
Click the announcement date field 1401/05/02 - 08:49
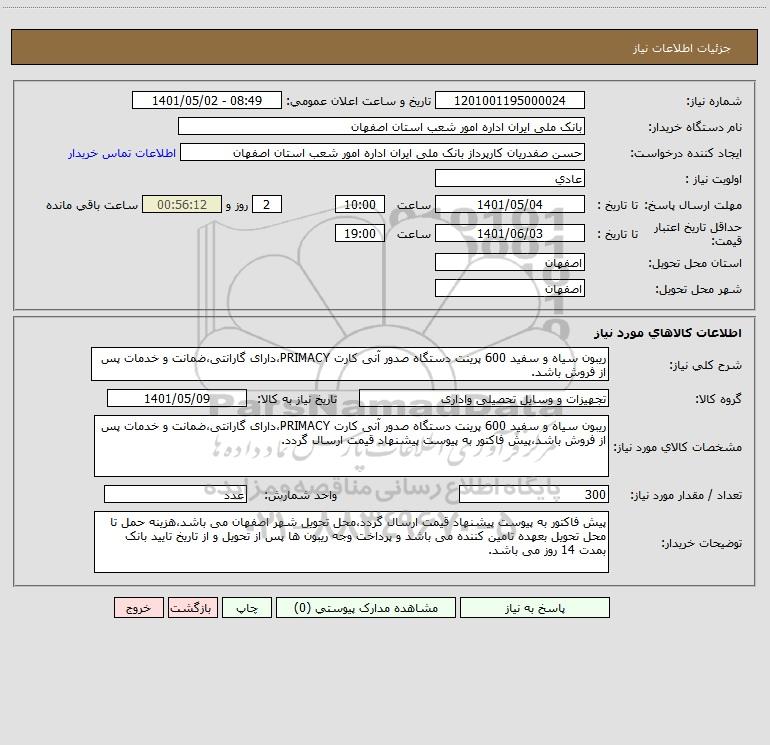click(207, 100)
